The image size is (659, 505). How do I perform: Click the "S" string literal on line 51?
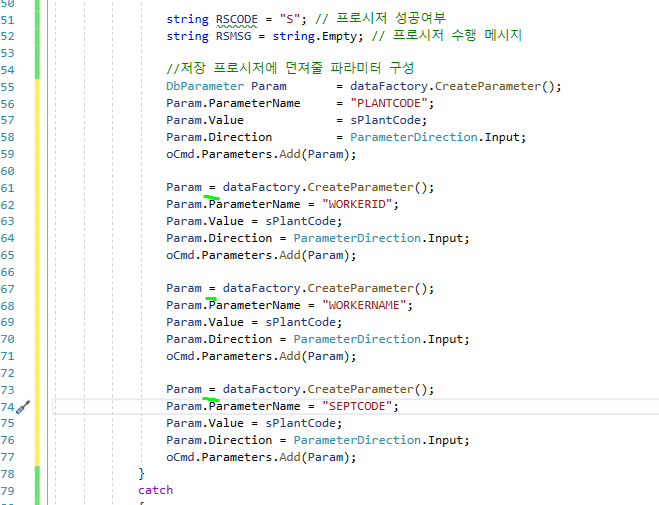[x=290, y=19]
